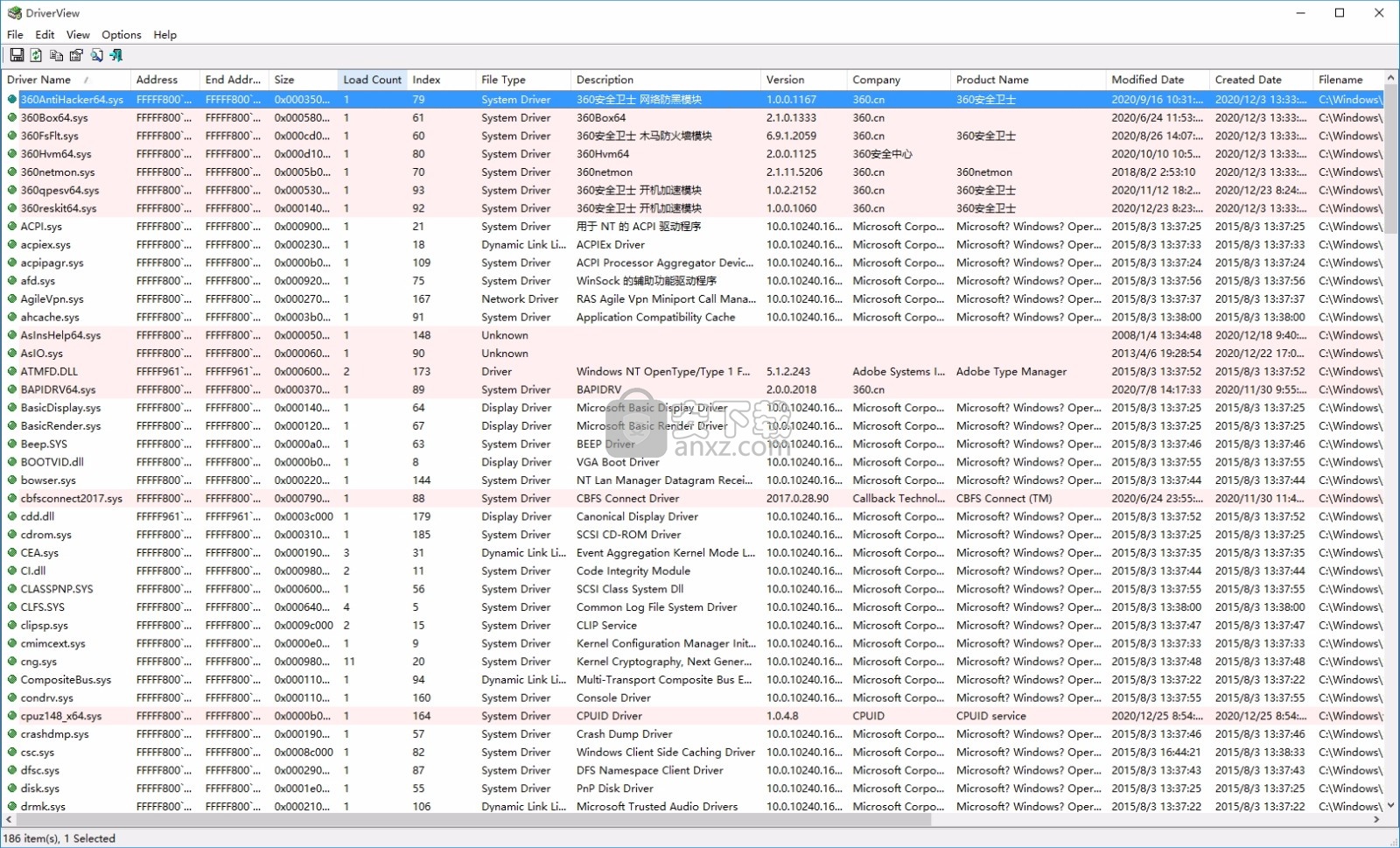Screen dimensions: 1400x848
Task: Open the Edit menu
Action: tap(45, 35)
